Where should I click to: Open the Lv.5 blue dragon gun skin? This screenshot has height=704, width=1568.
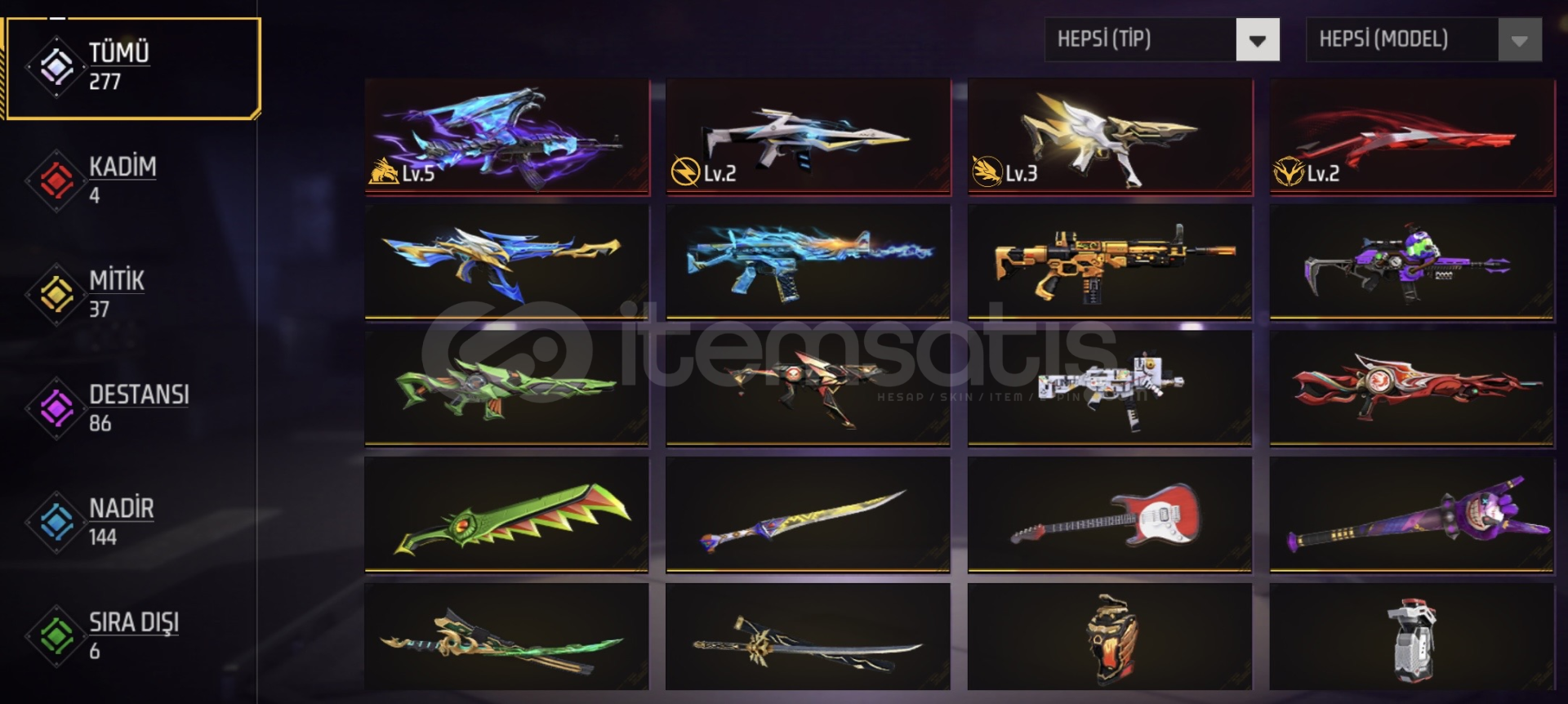[x=507, y=136]
